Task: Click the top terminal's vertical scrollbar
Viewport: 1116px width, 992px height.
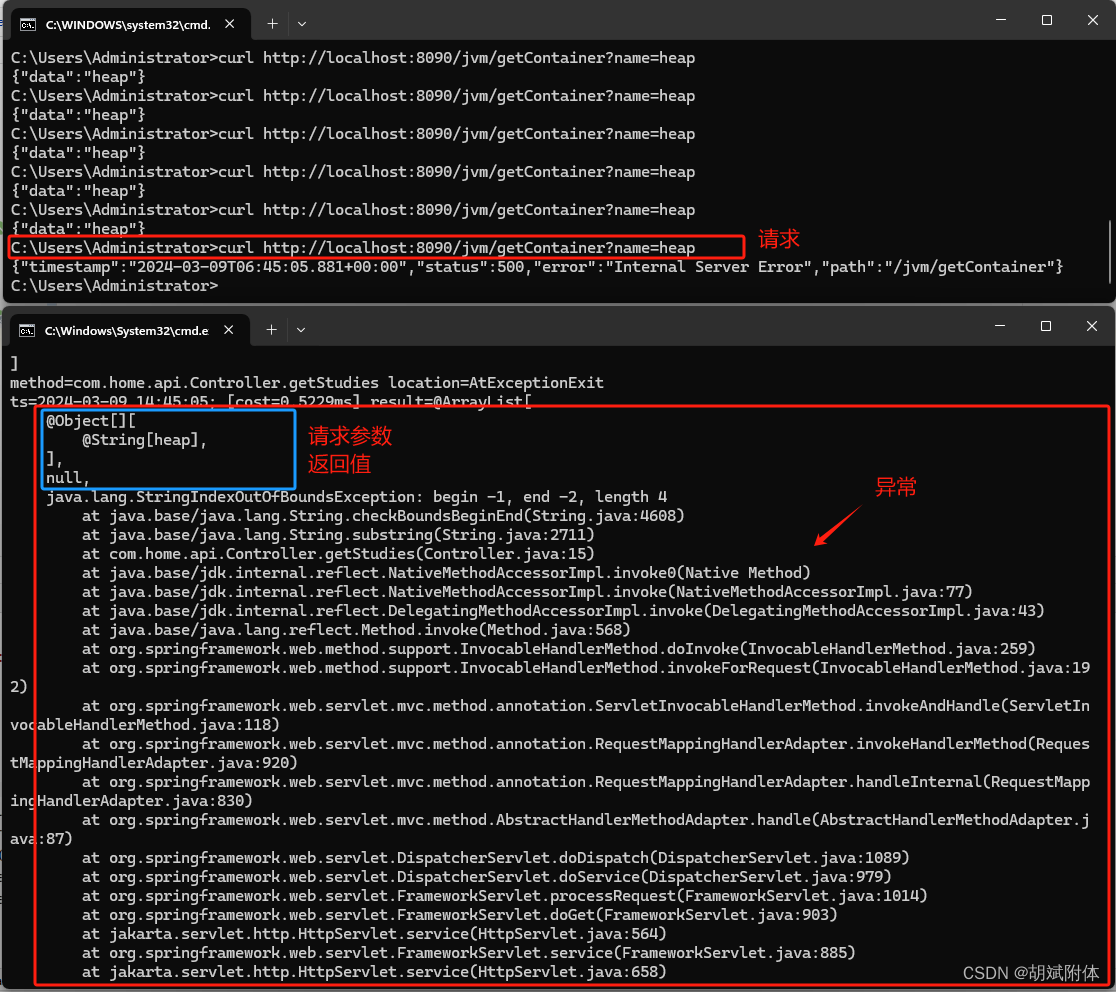Action: click(1108, 251)
